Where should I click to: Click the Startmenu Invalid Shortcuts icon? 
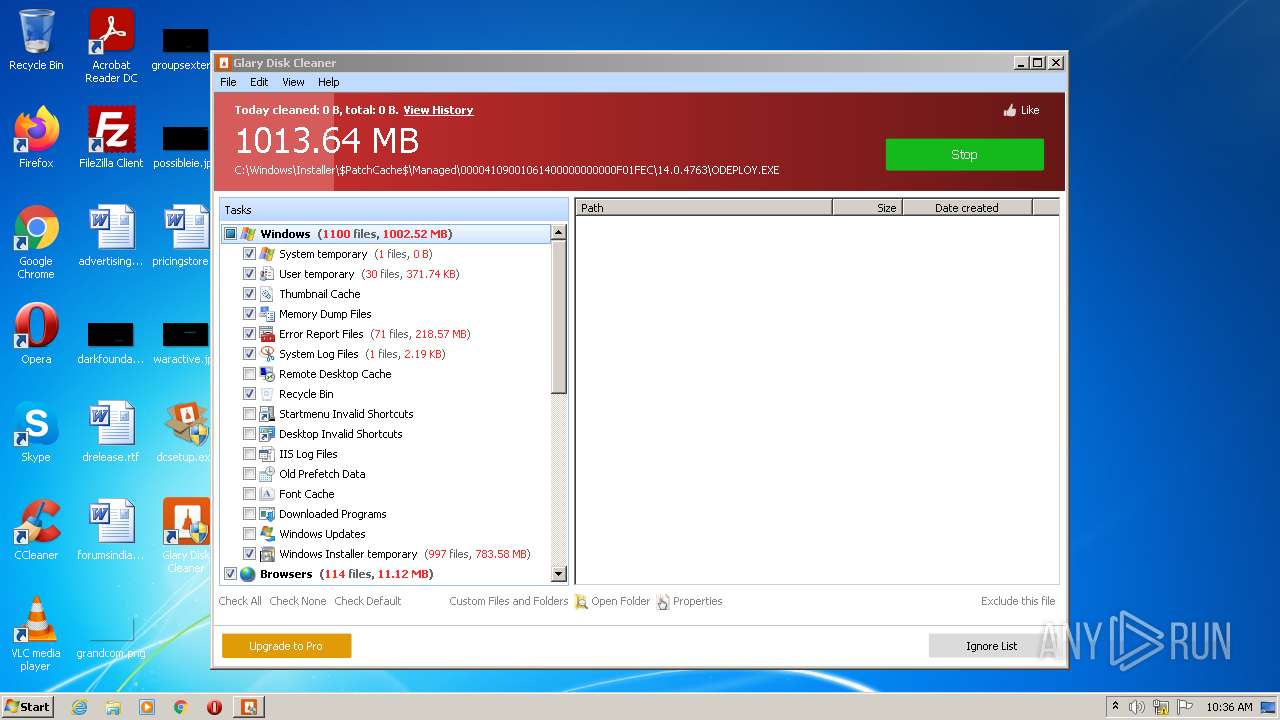[267, 414]
